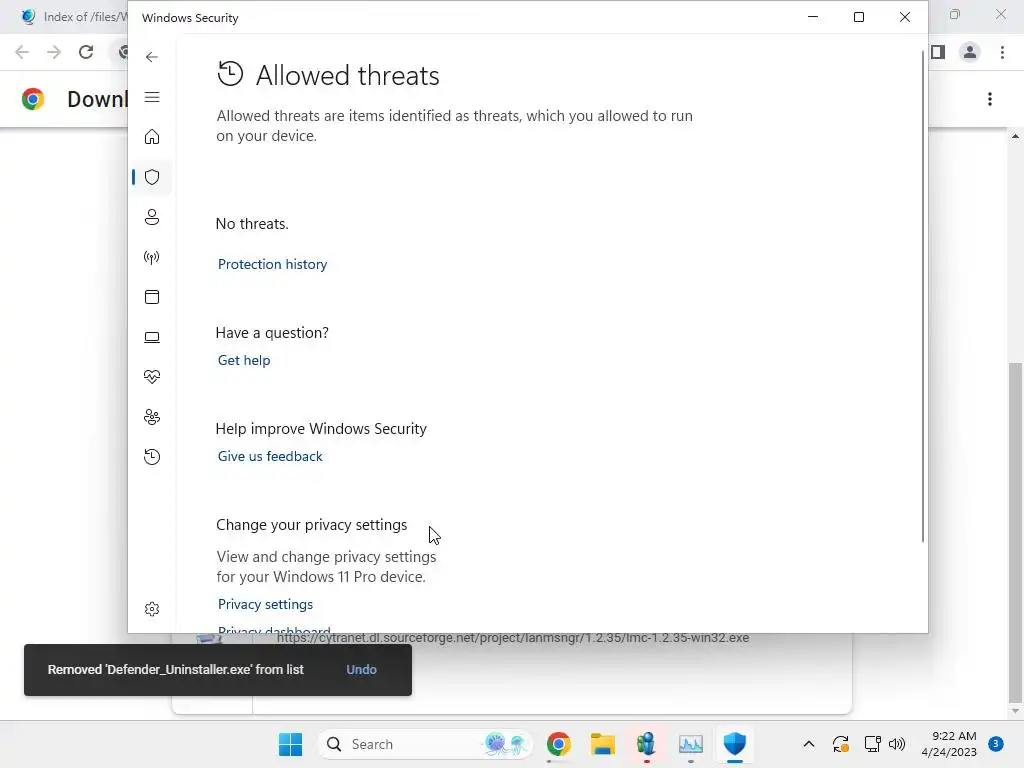Click Chrome forward arrow
This screenshot has width=1024, height=768.
pyautogui.click(x=54, y=52)
